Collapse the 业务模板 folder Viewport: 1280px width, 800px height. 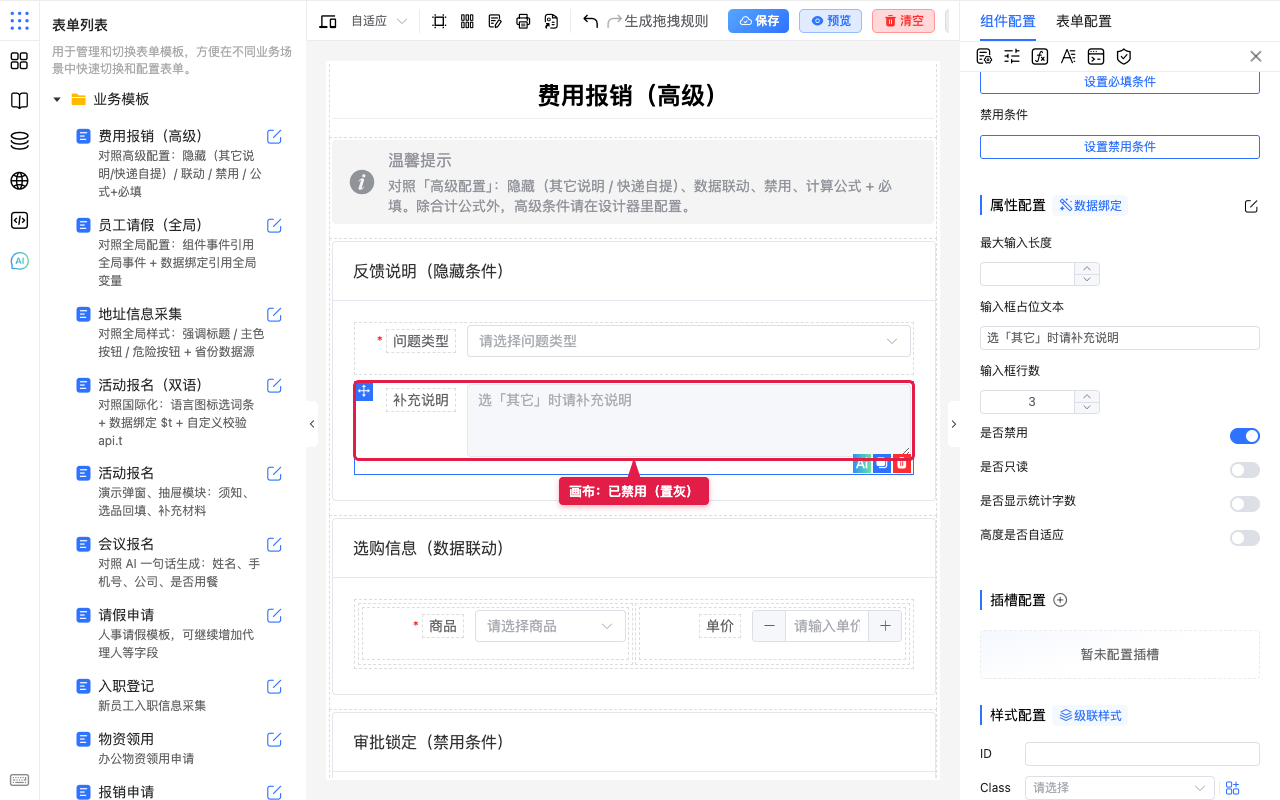pyautogui.click(x=57, y=100)
